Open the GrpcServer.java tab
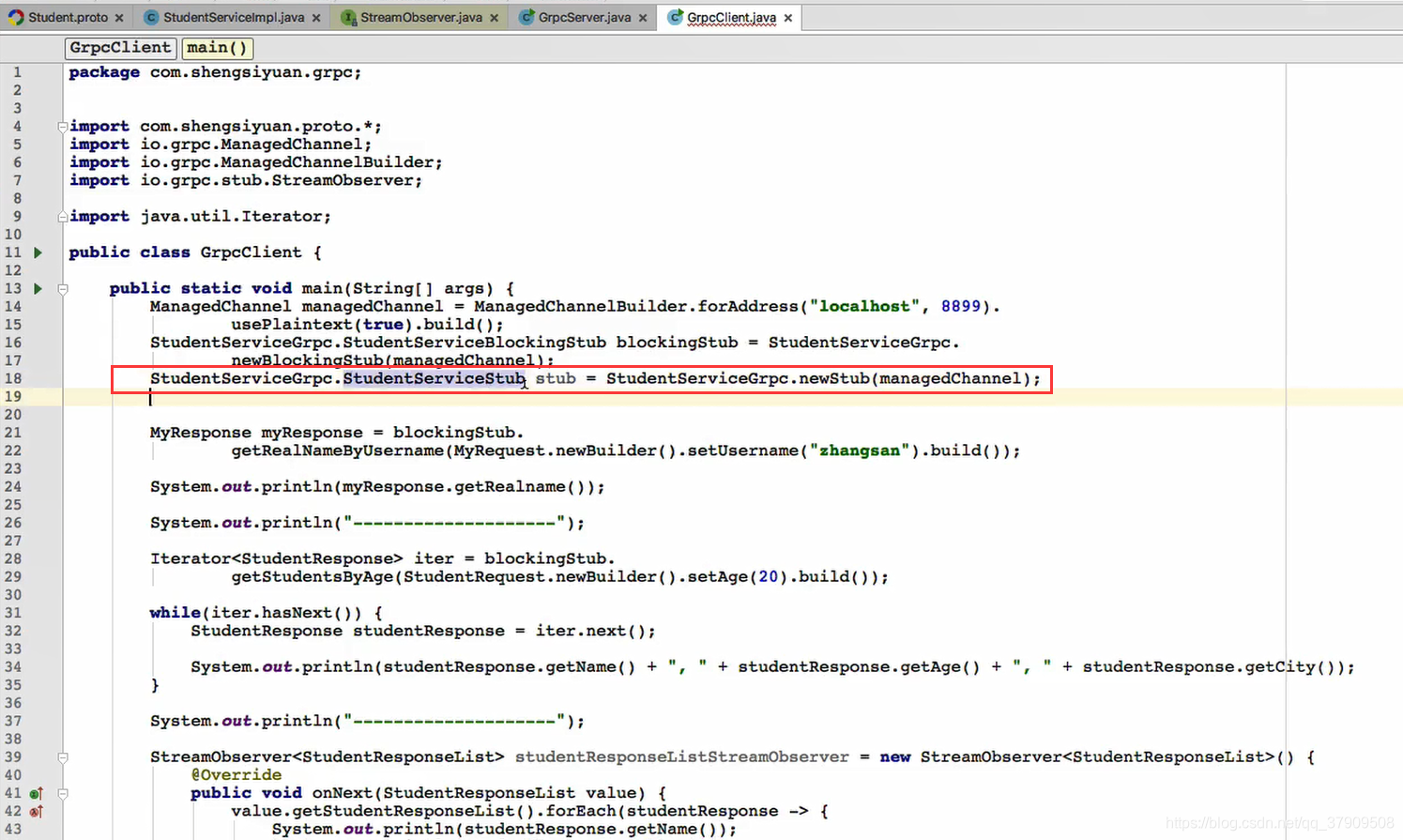 point(584,18)
